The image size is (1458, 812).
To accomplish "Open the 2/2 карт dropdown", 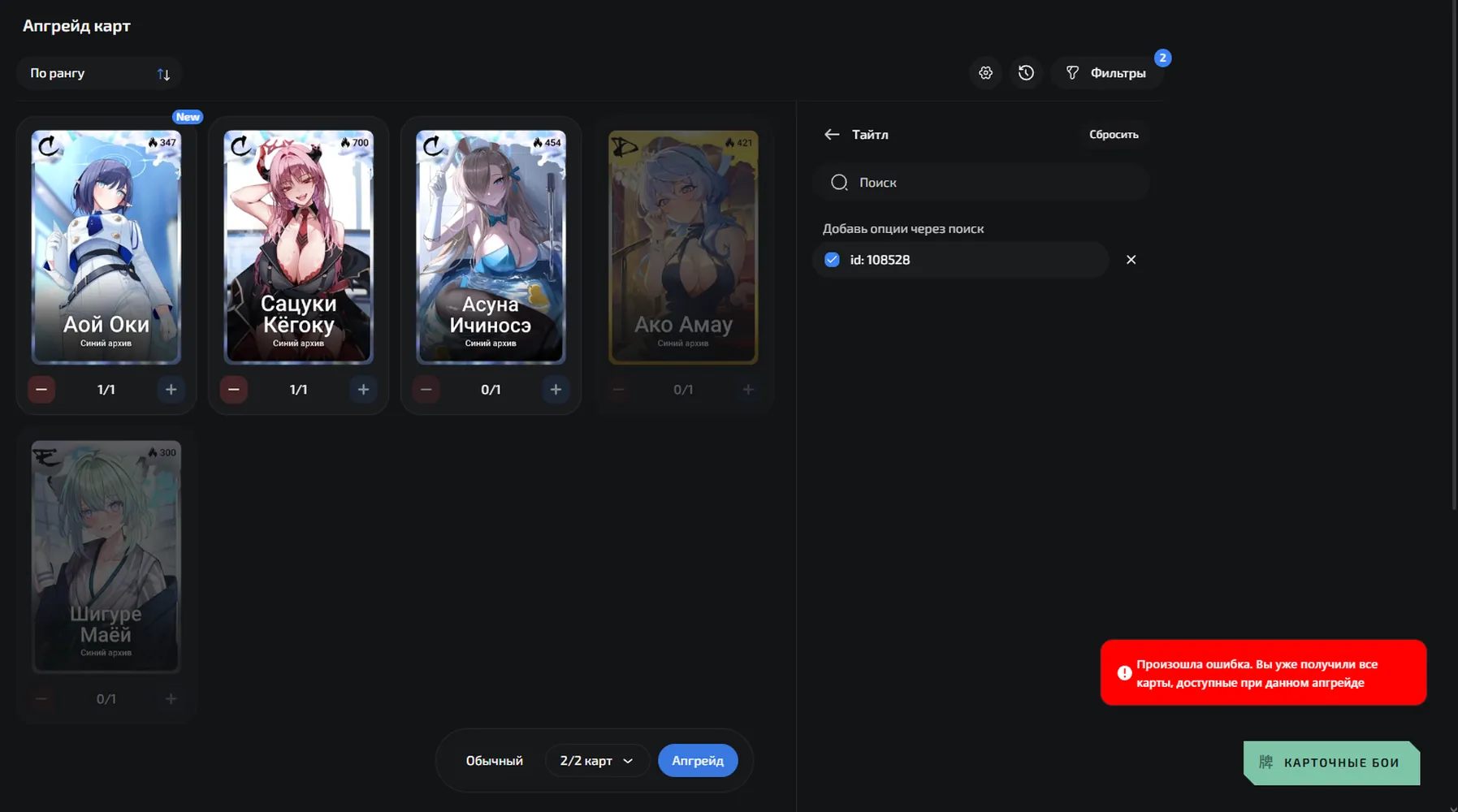I will point(596,761).
